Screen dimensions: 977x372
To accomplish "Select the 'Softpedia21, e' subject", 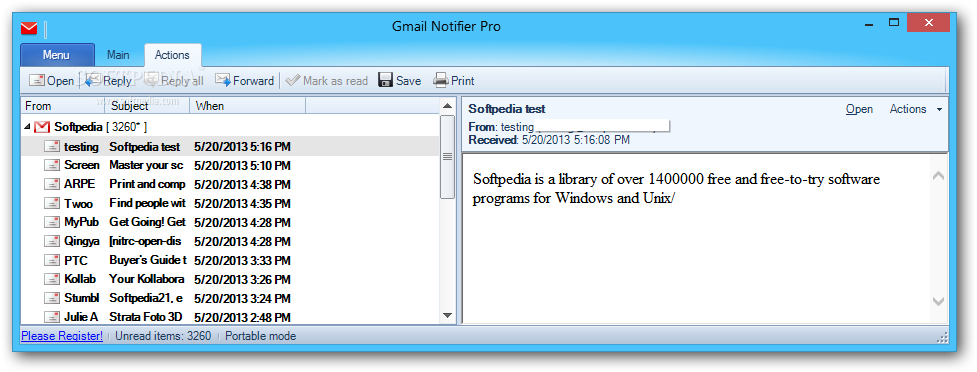I will click(x=146, y=298).
